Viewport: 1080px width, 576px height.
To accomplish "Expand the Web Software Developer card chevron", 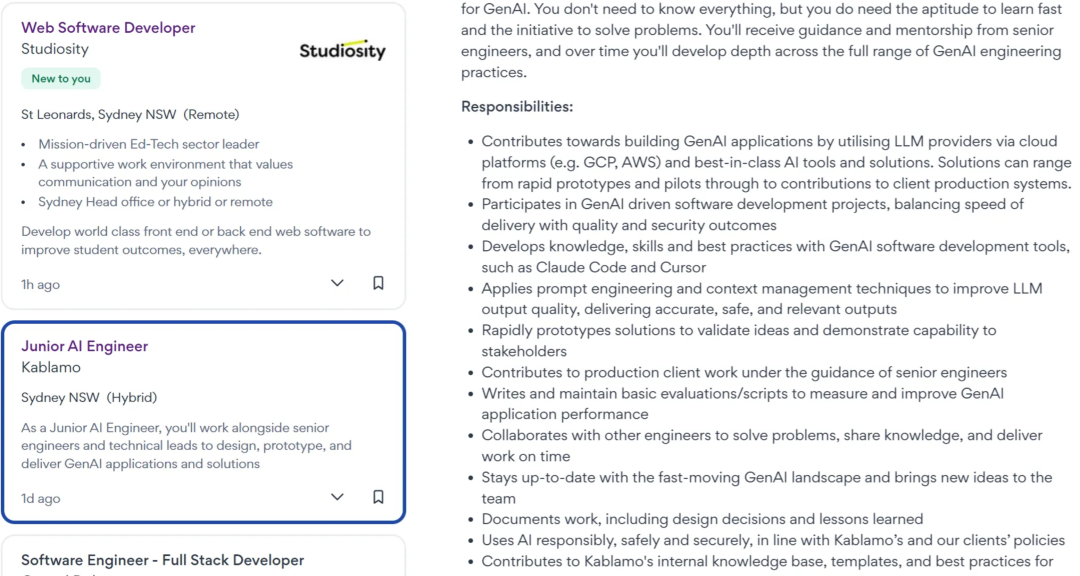I will [x=337, y=283].
